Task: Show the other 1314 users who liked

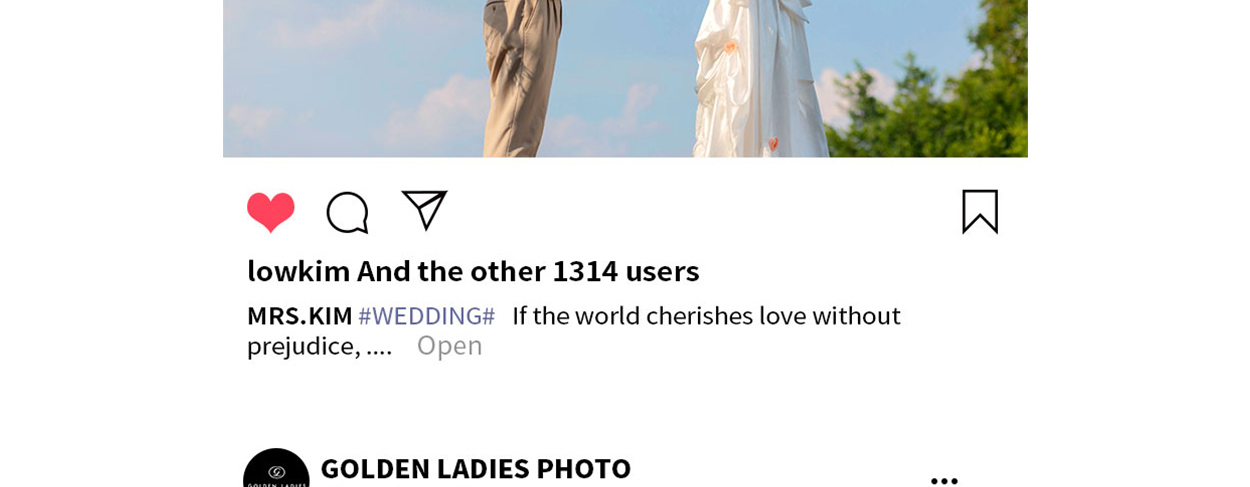Action: pyautogui.click(x=528, y=271)
